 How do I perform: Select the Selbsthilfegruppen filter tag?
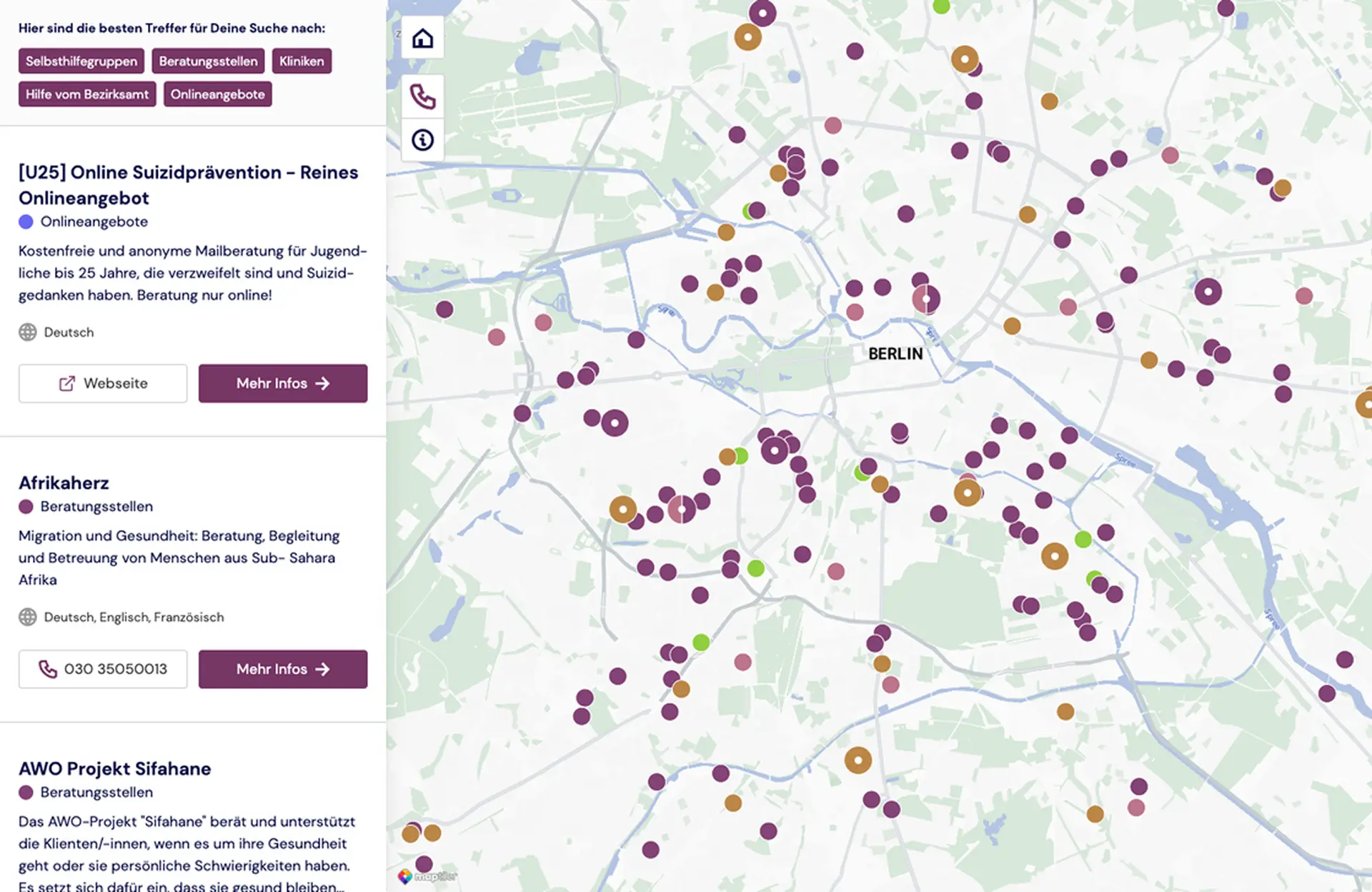point(81,61)
